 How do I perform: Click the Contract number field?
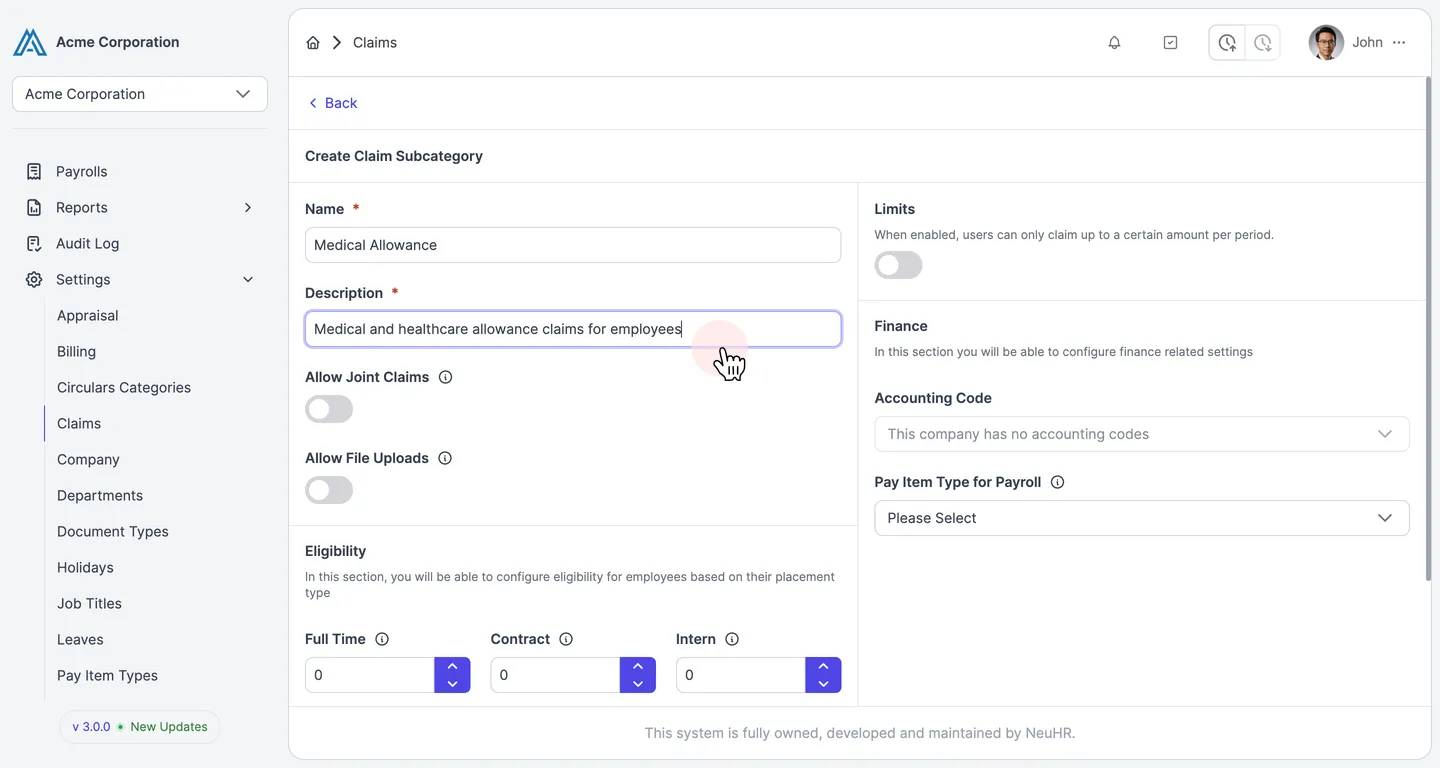(x=555, y=675)
